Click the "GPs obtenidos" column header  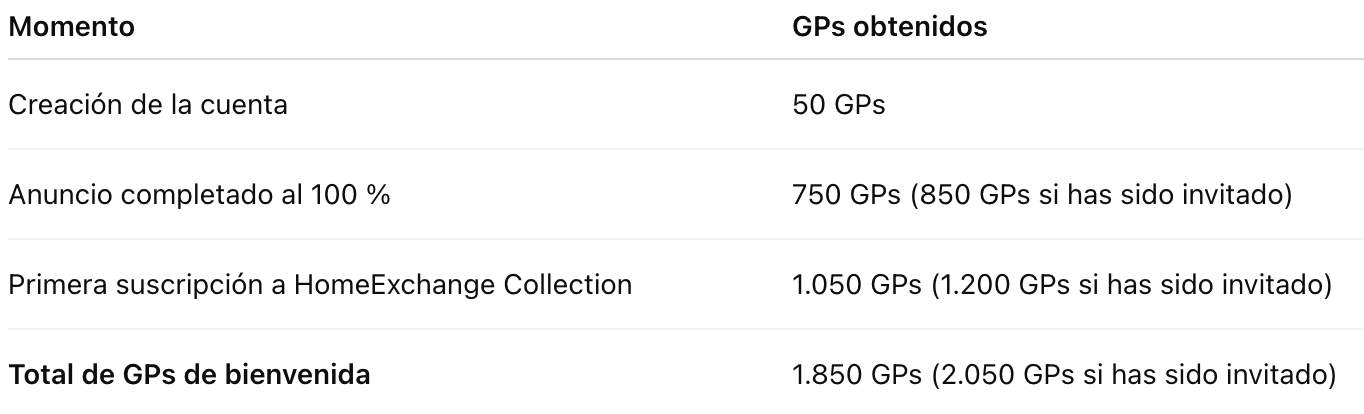click(x=889, y=27)
